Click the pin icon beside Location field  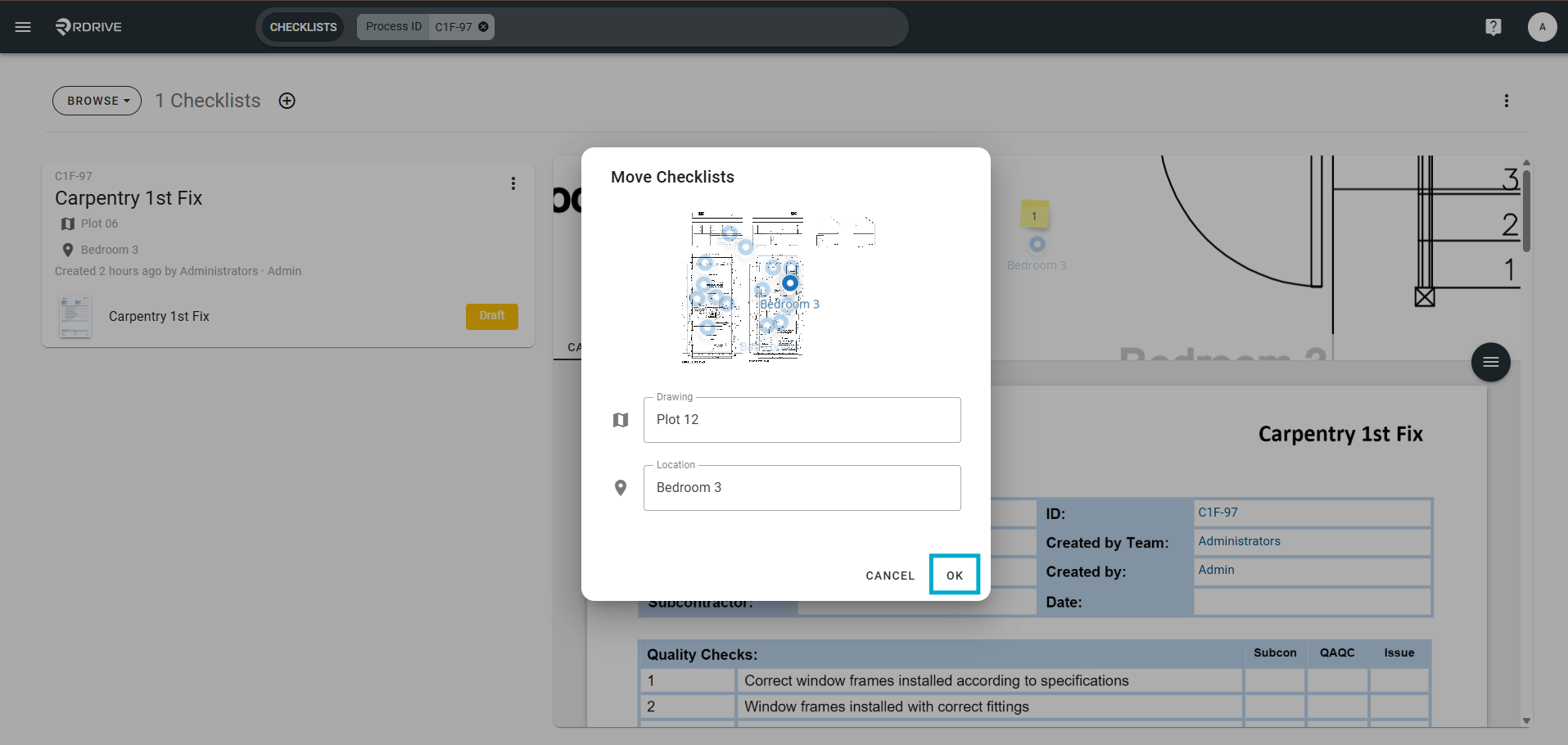[621, 488]
